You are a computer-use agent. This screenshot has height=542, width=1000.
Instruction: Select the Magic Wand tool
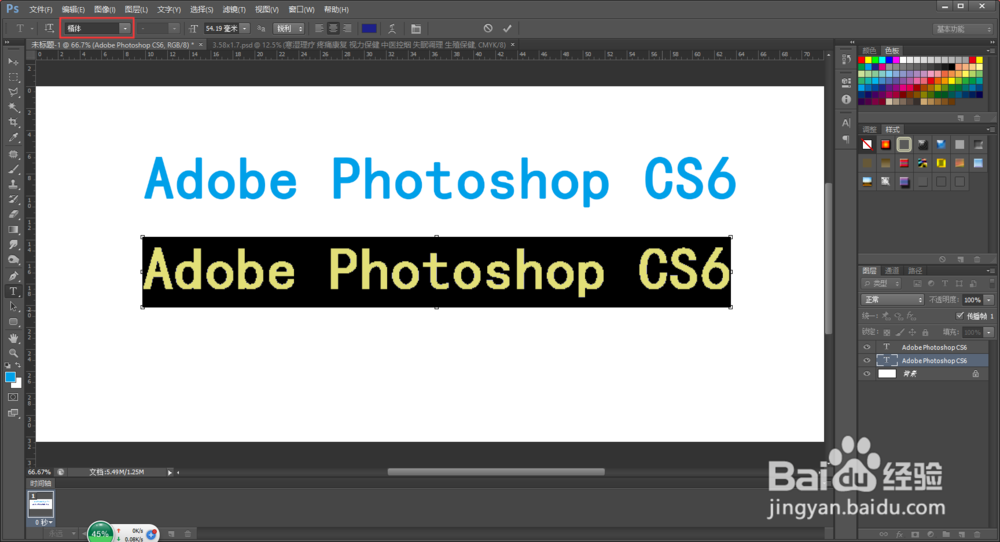tap(13, 108)
